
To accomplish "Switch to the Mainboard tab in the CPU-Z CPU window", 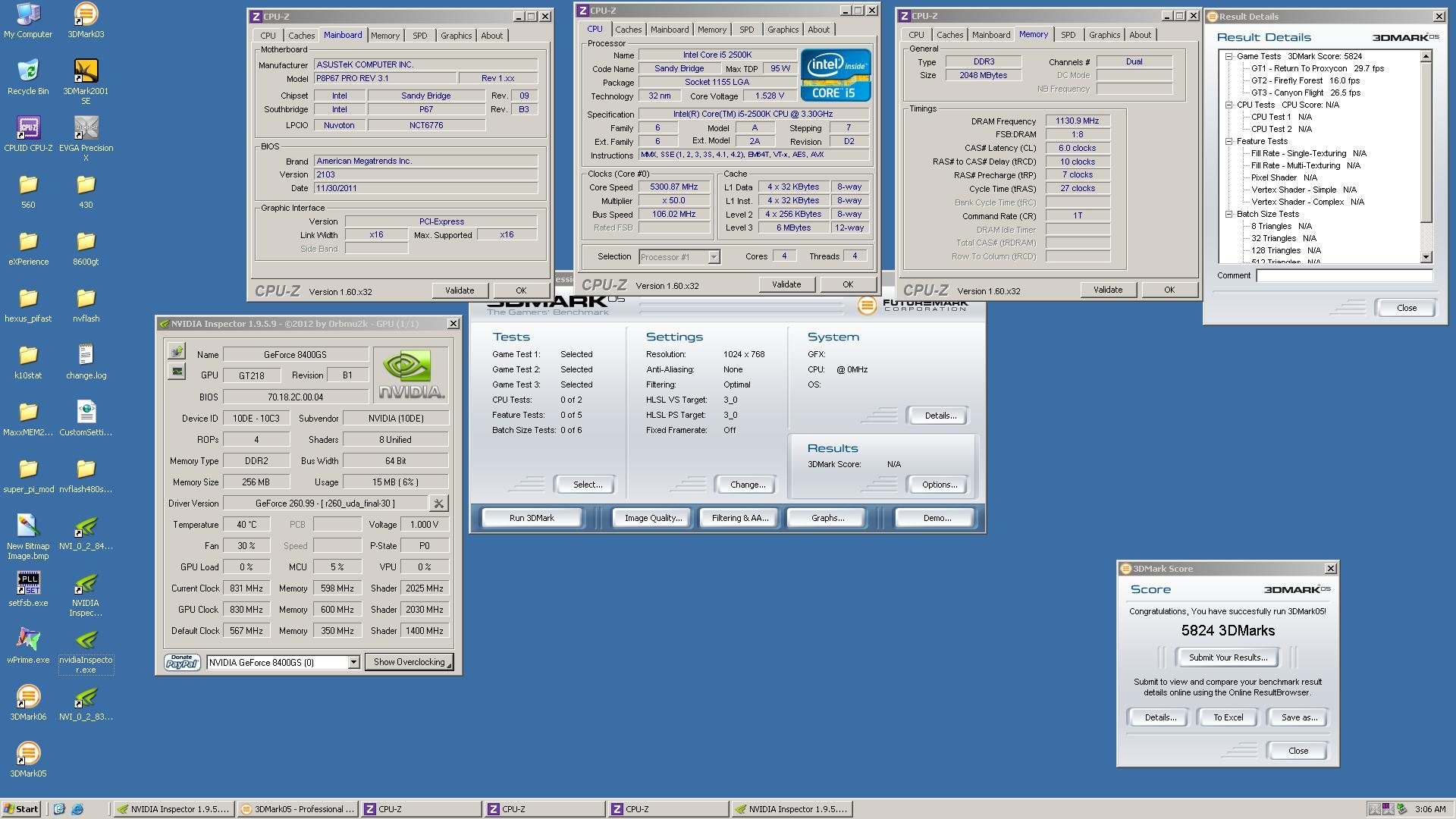I will 670,30.
